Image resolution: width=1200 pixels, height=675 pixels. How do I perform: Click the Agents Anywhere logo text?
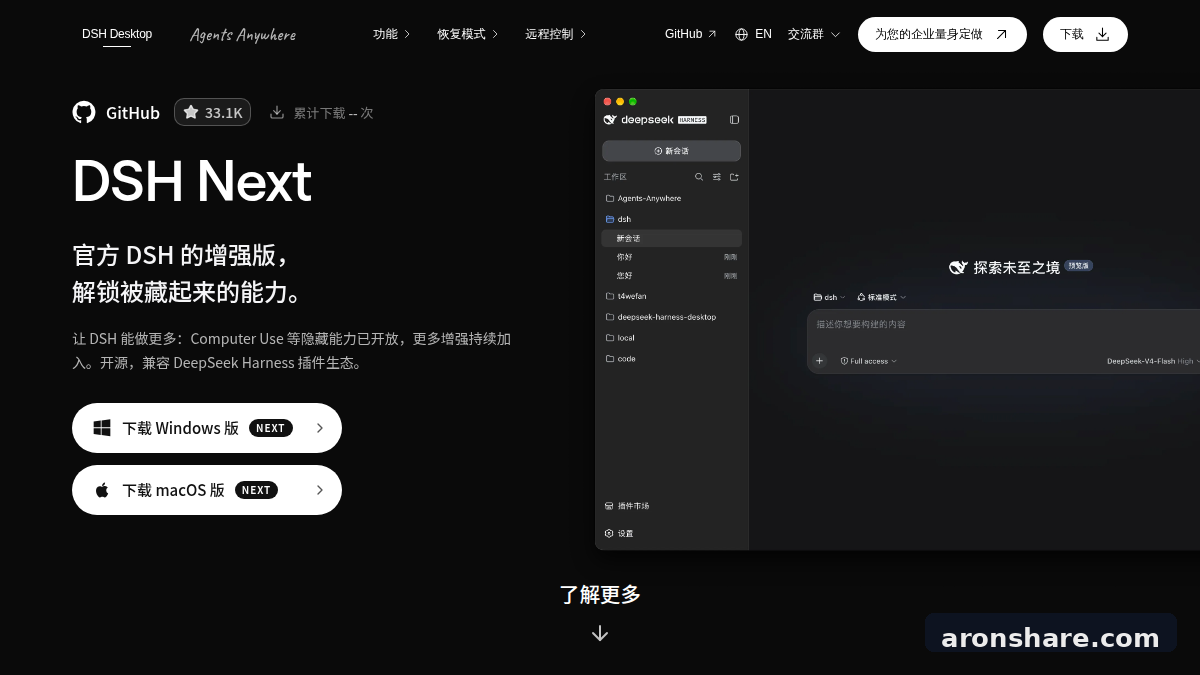(x=243, y=35)
